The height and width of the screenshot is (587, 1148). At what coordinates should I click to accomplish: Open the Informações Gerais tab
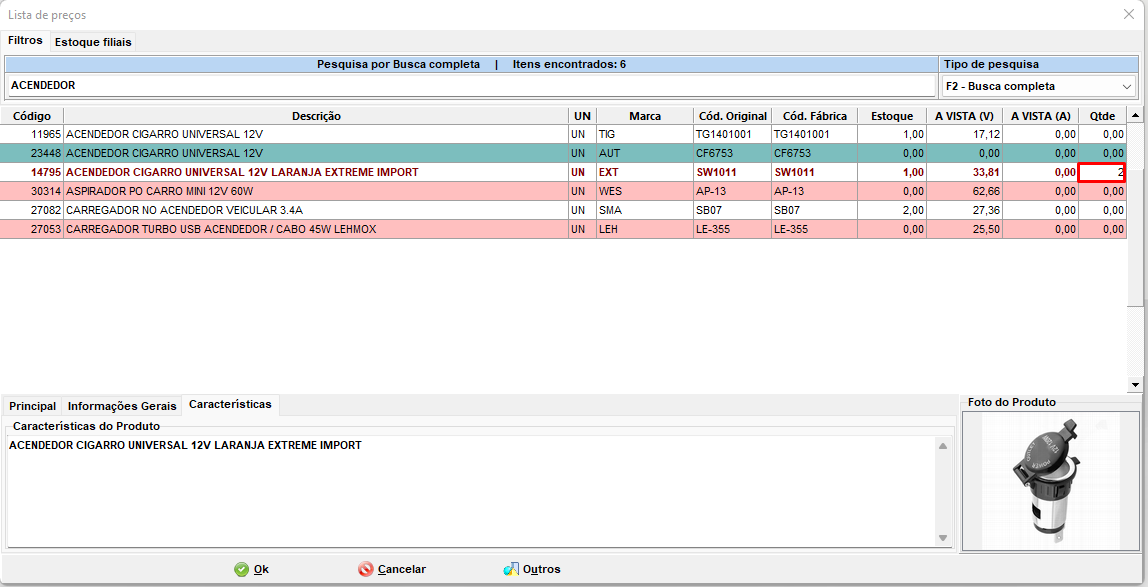click(x=121, y=406)
